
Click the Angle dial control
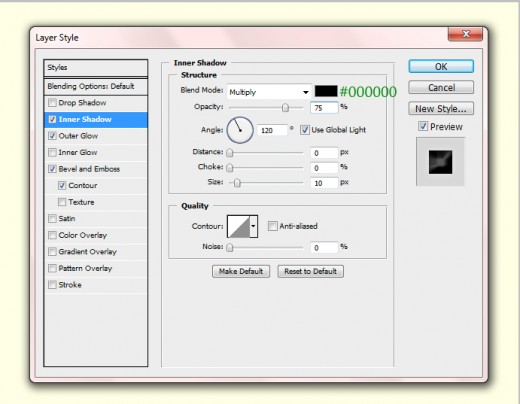[x=240, y=130]
